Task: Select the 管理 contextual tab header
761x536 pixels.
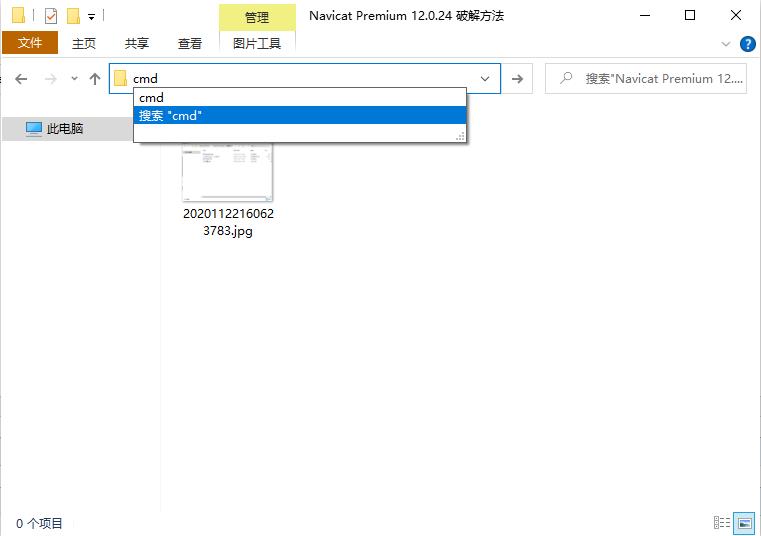Action: (257, 17)
